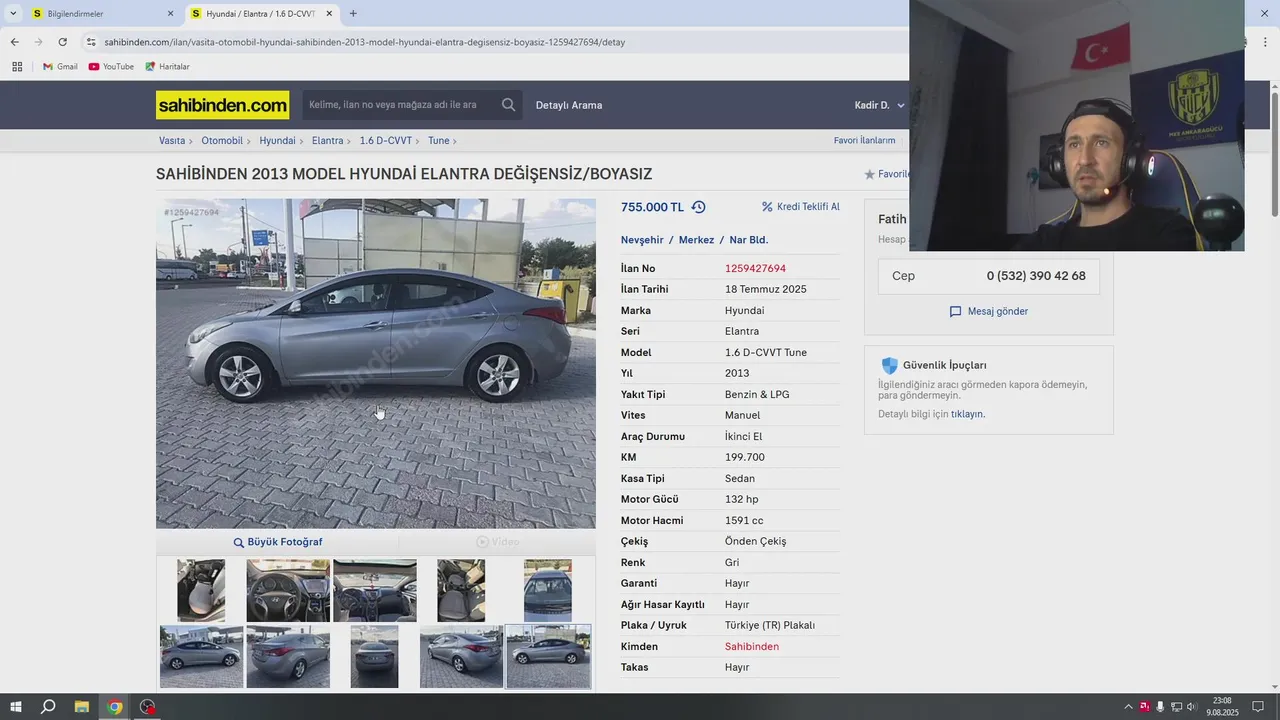This screenshot has width=1280, height=720.
Task: Click the phone number 0 (532) 390 42 68
Action: point(1036,276)
